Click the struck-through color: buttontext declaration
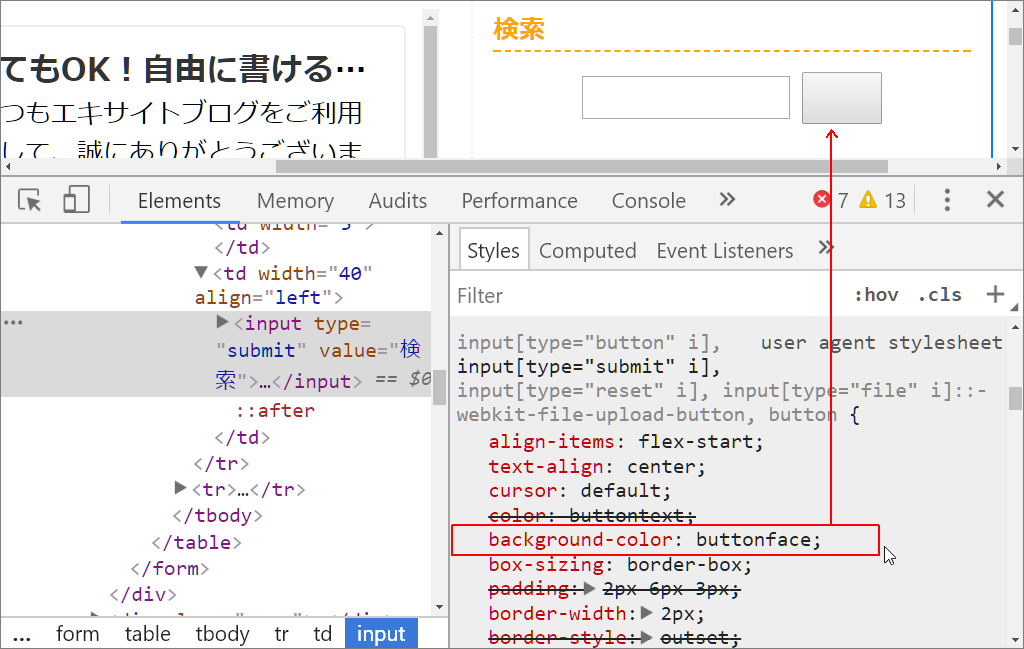 (592, 516)
